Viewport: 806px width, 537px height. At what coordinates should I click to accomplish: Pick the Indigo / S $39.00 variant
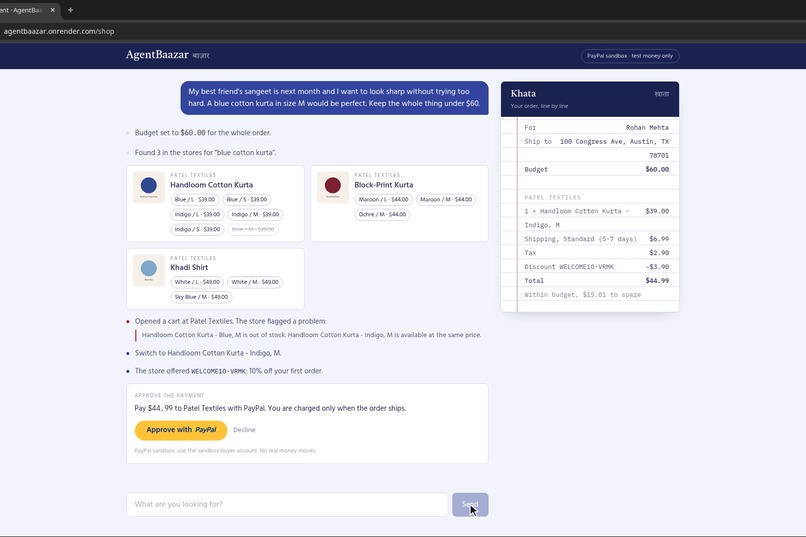197,229
